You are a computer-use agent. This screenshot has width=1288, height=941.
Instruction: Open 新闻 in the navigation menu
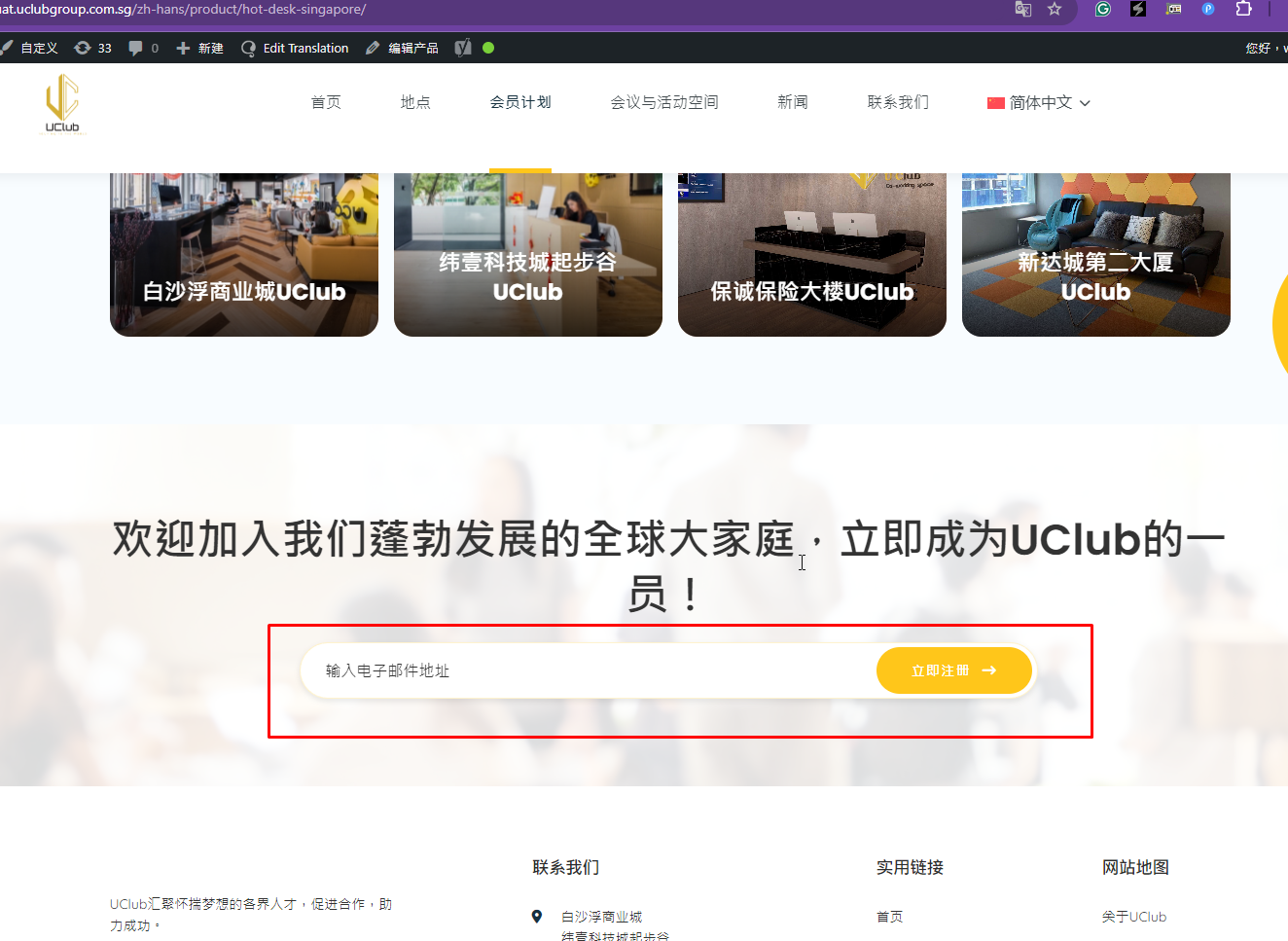point(793,102)
